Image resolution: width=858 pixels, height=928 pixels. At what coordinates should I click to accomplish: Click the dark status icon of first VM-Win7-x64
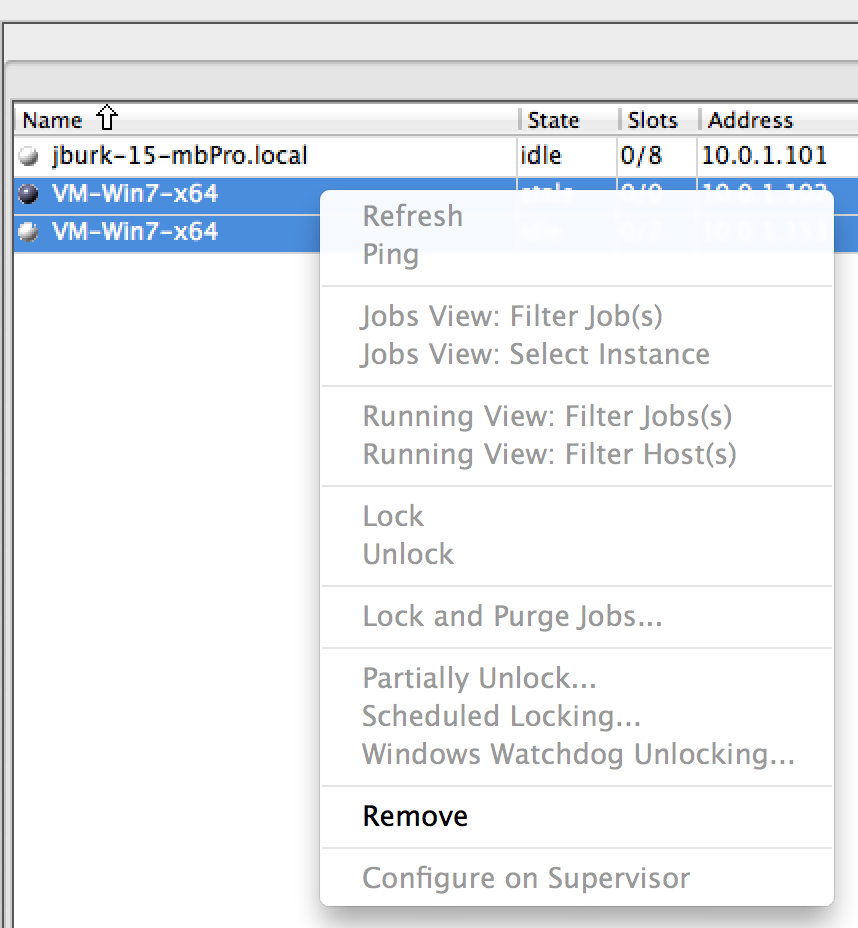click(x=29, y=194)
